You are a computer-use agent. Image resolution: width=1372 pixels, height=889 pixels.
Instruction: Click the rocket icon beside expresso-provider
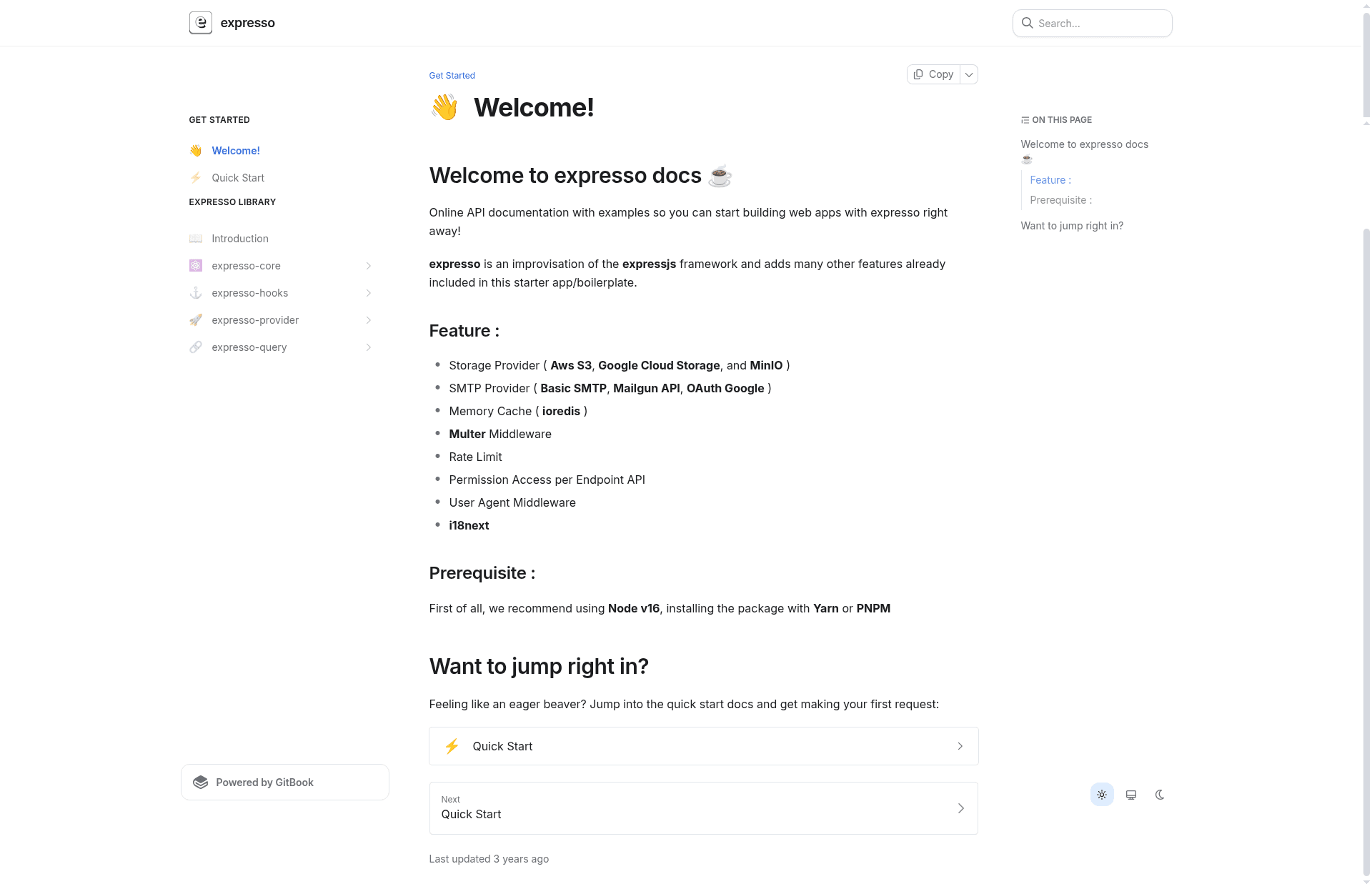pos(196,320)
